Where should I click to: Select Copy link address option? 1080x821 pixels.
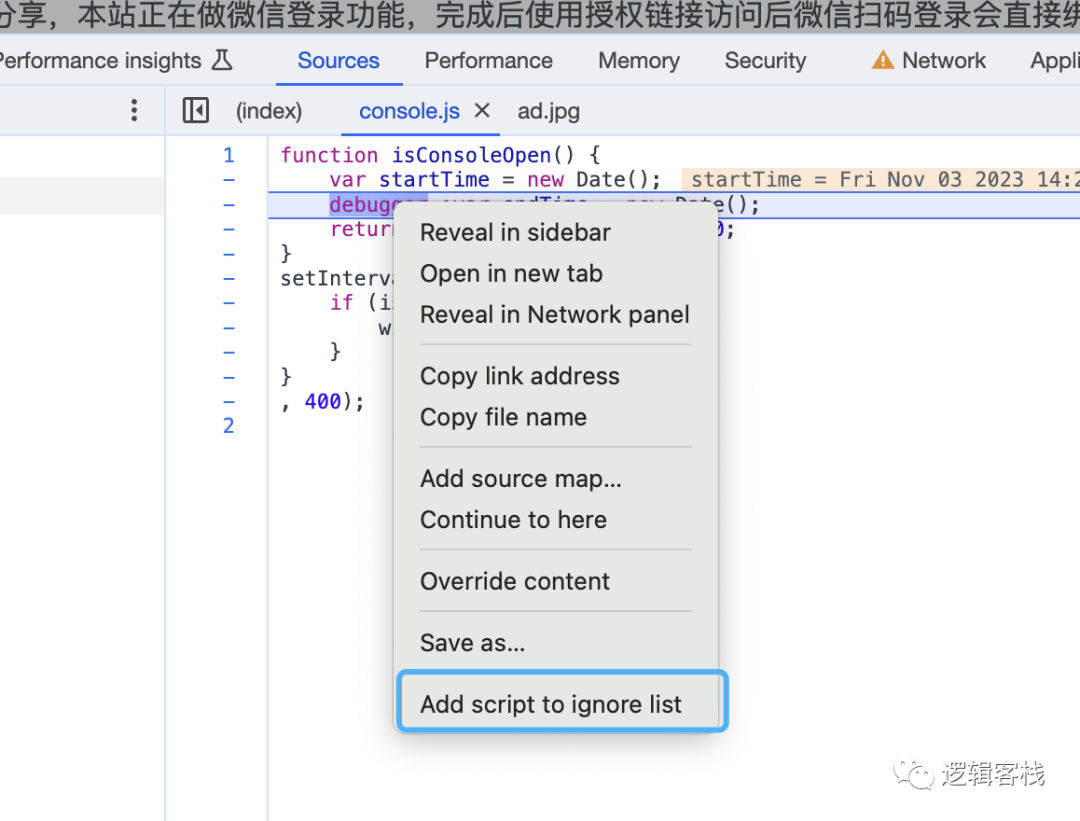coord(519,376)
